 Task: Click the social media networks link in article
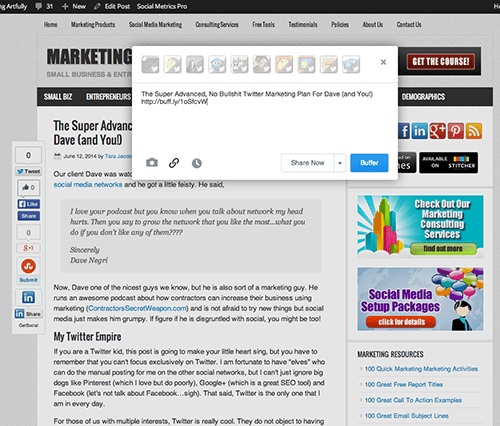tap(88, 185)
